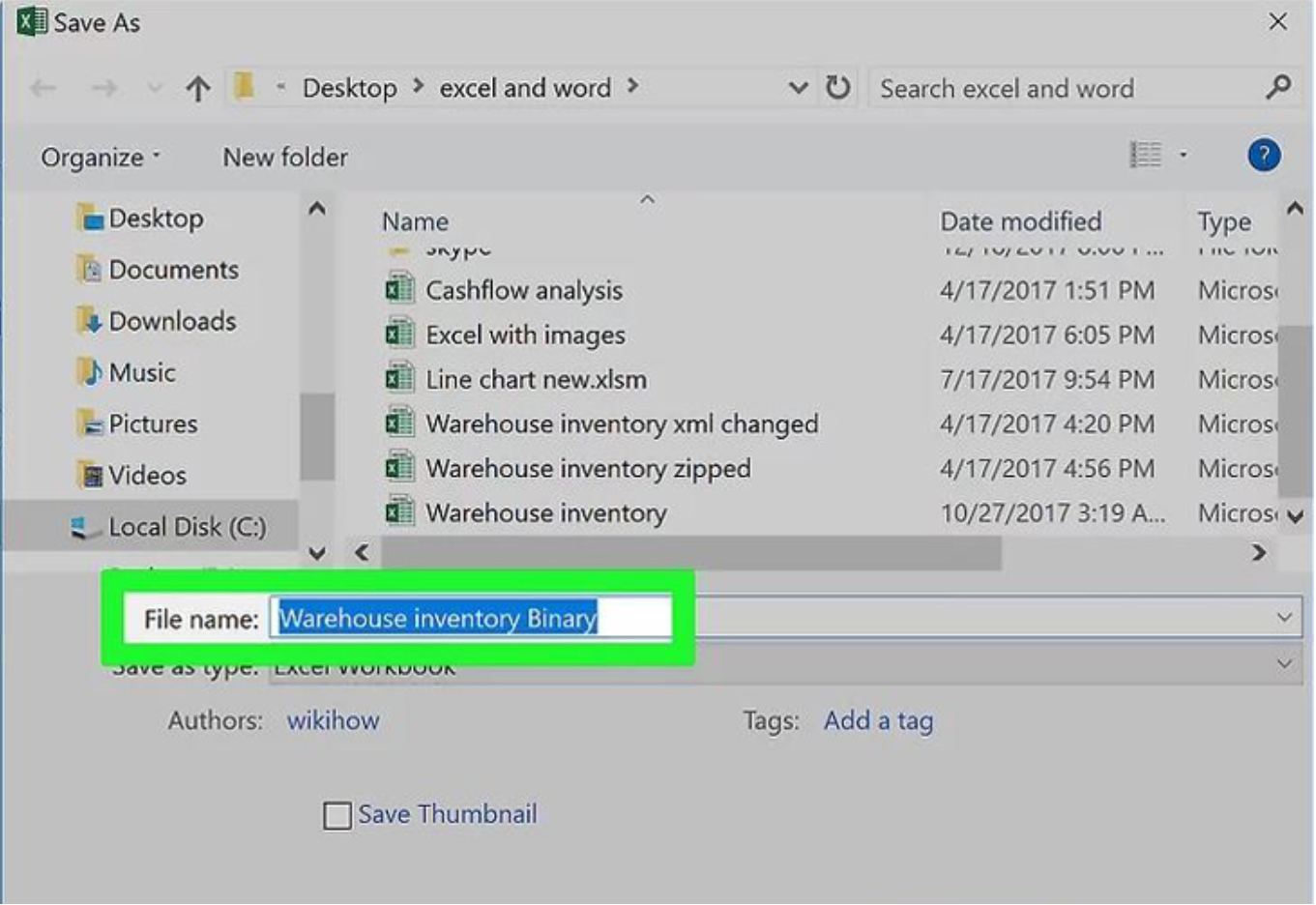Close the Save As dialog
The image size is (1316, 905).
[x=1278, y=21]
